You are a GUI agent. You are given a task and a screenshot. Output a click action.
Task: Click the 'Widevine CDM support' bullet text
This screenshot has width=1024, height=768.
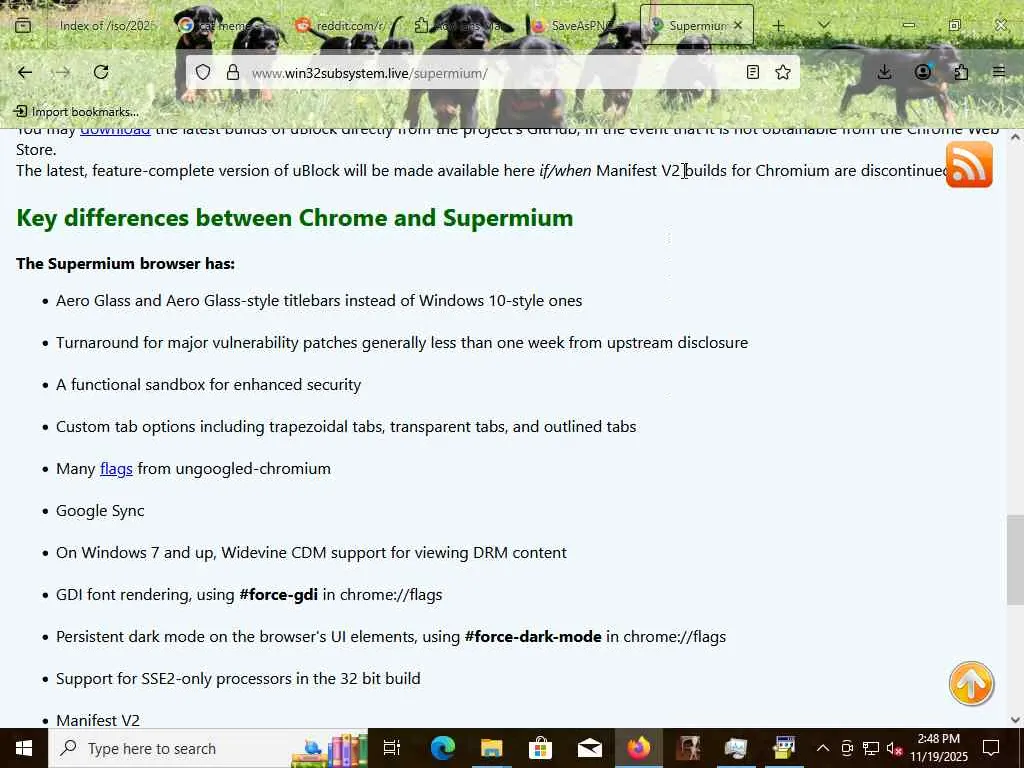click(311, 552)
